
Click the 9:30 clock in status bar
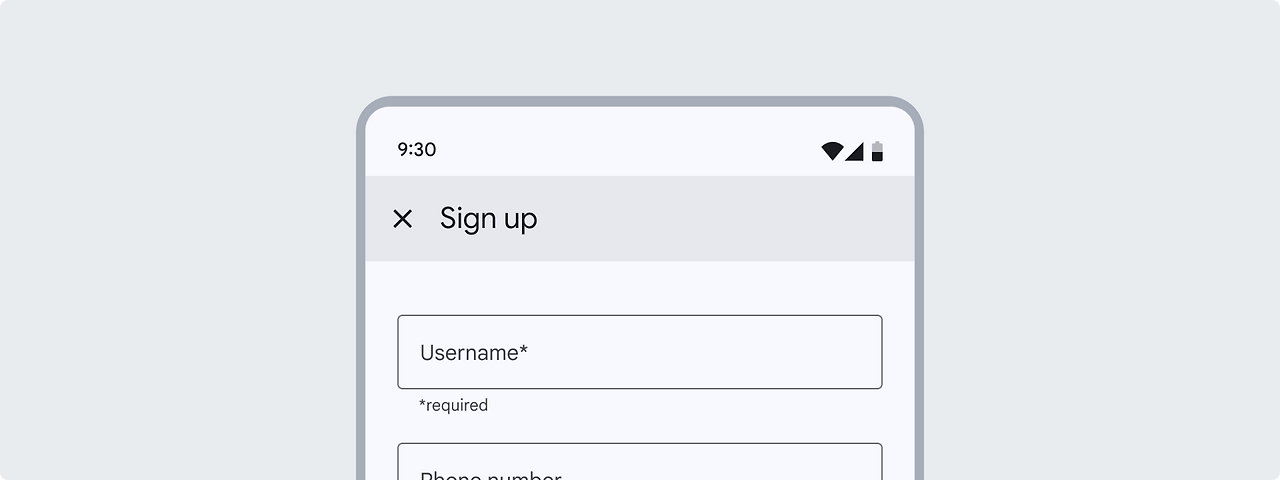tap(416, 150)
